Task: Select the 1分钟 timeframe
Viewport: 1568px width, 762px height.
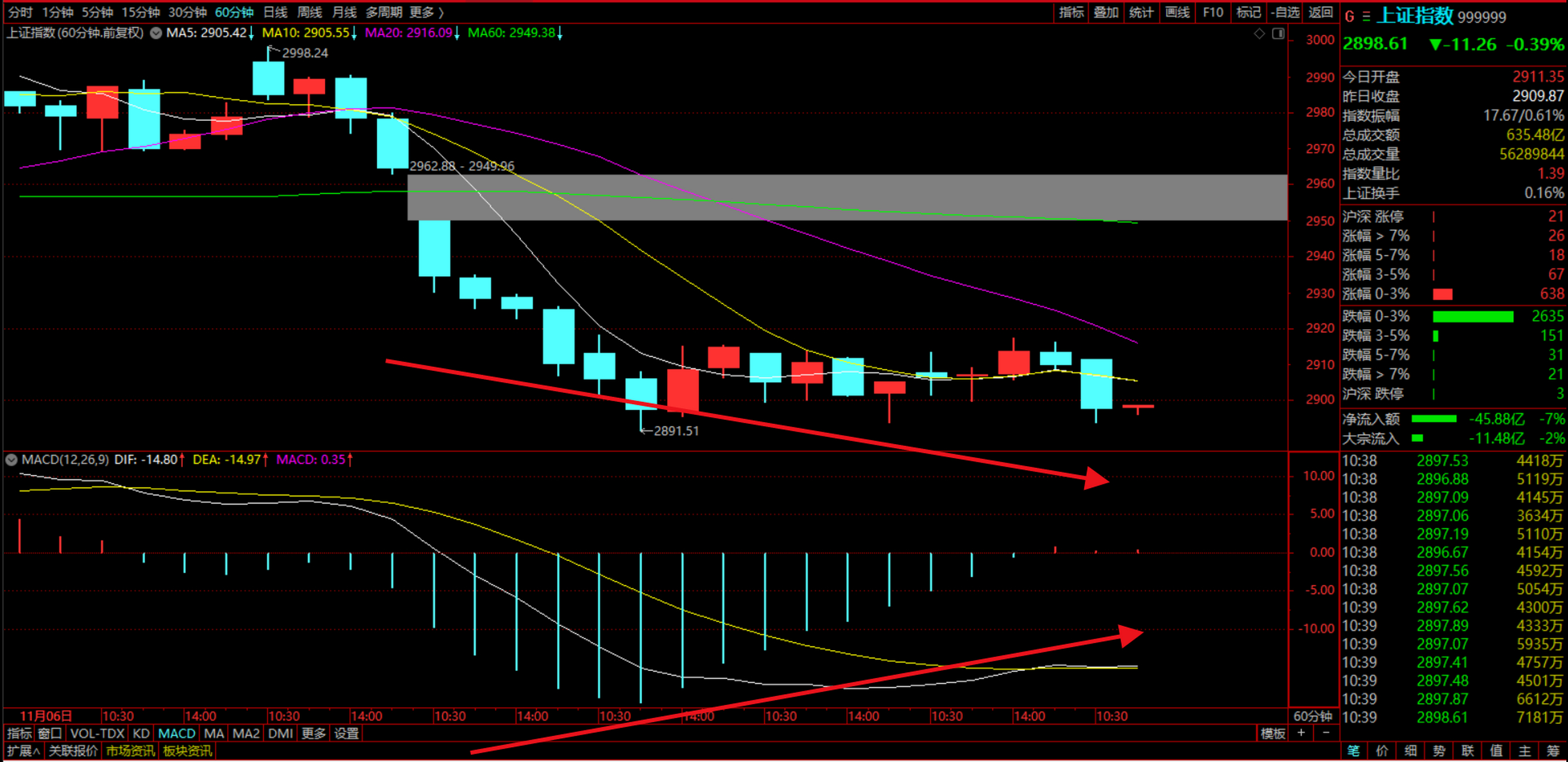Action: coord(57,12)
